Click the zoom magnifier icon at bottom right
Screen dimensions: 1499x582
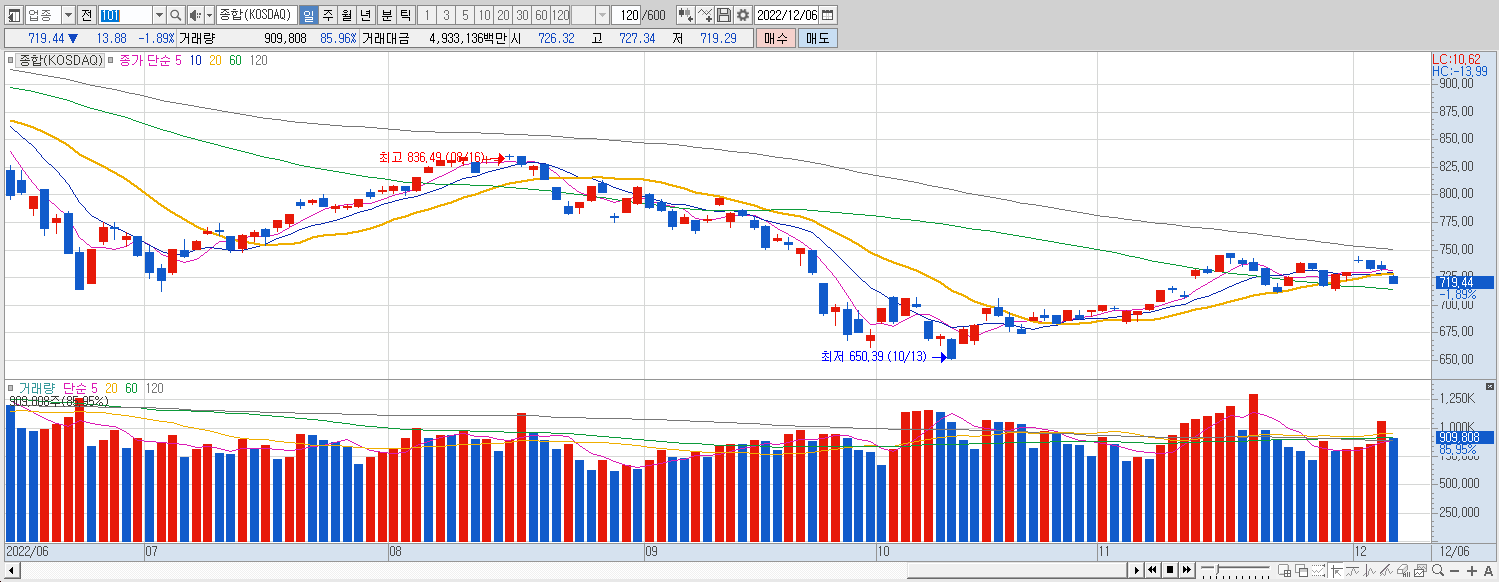click(x=1438, y=571)
